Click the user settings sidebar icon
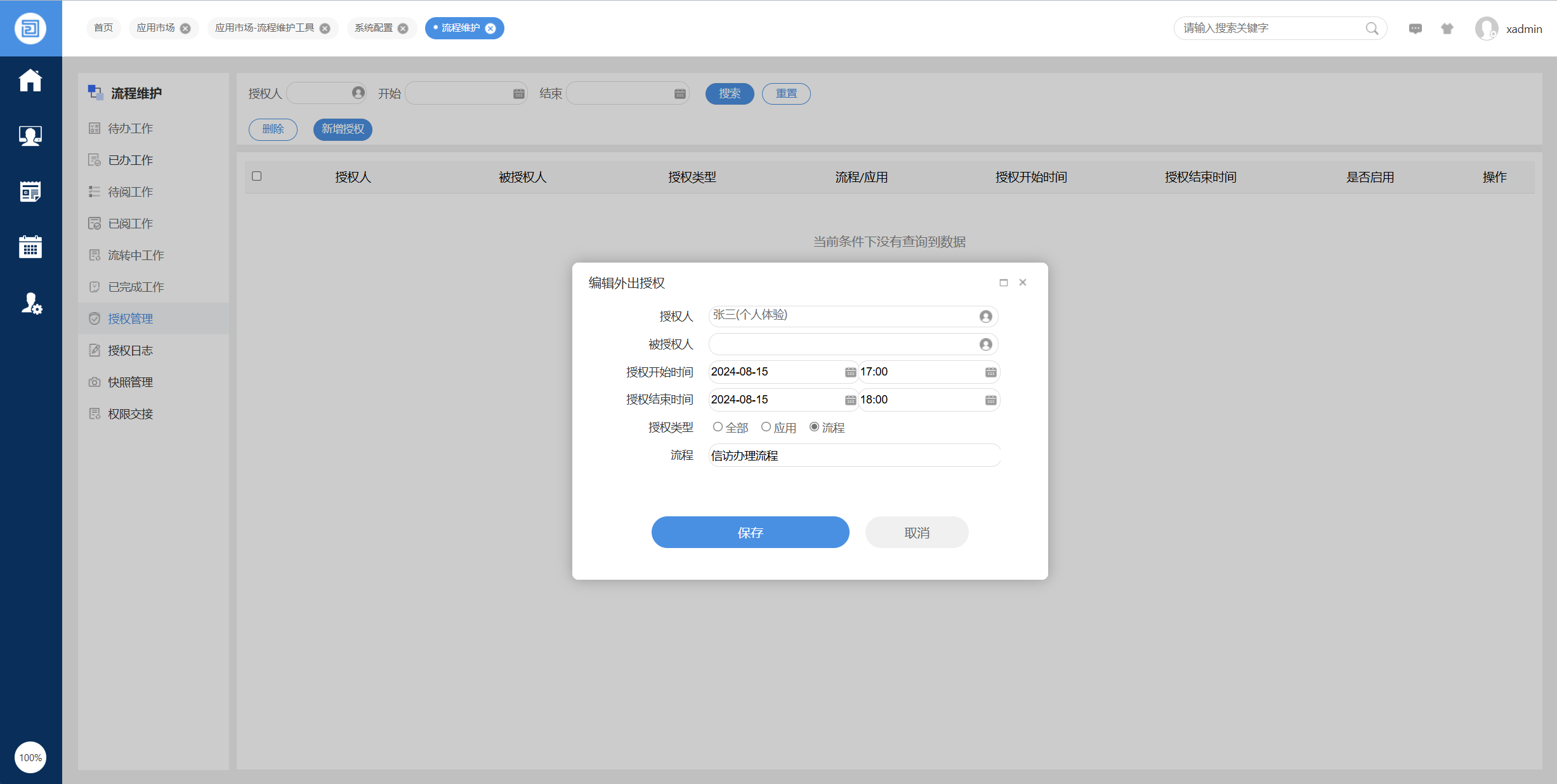The width and height of the screenshot is (1557, 784). [x=30, y=303]
